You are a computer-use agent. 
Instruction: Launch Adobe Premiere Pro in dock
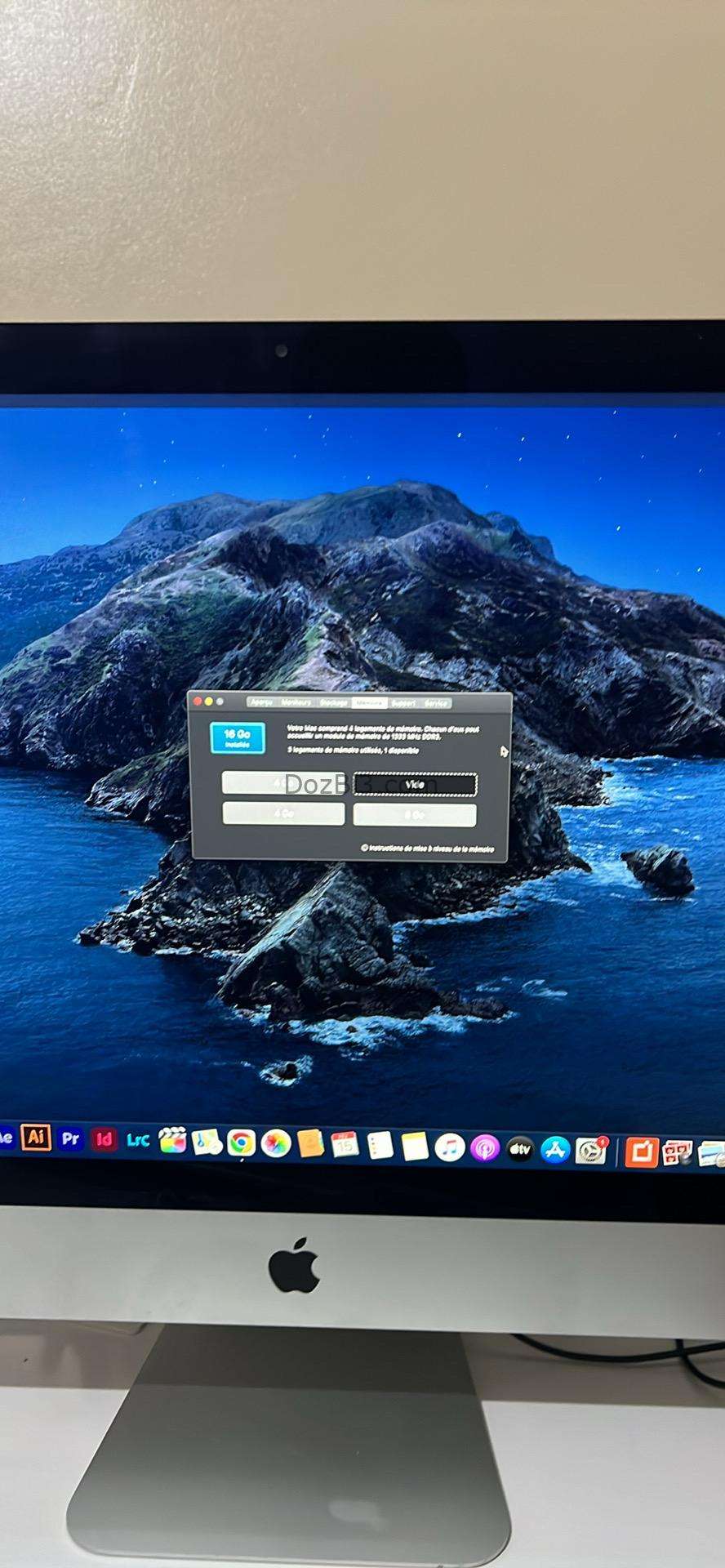(x=70, y=1138)
